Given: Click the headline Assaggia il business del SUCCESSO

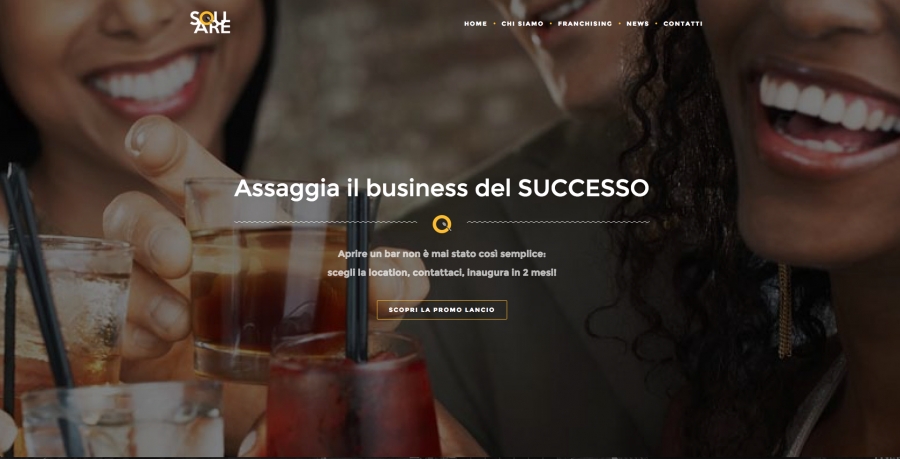Looking at the screenshot, I should coord(441,189).
